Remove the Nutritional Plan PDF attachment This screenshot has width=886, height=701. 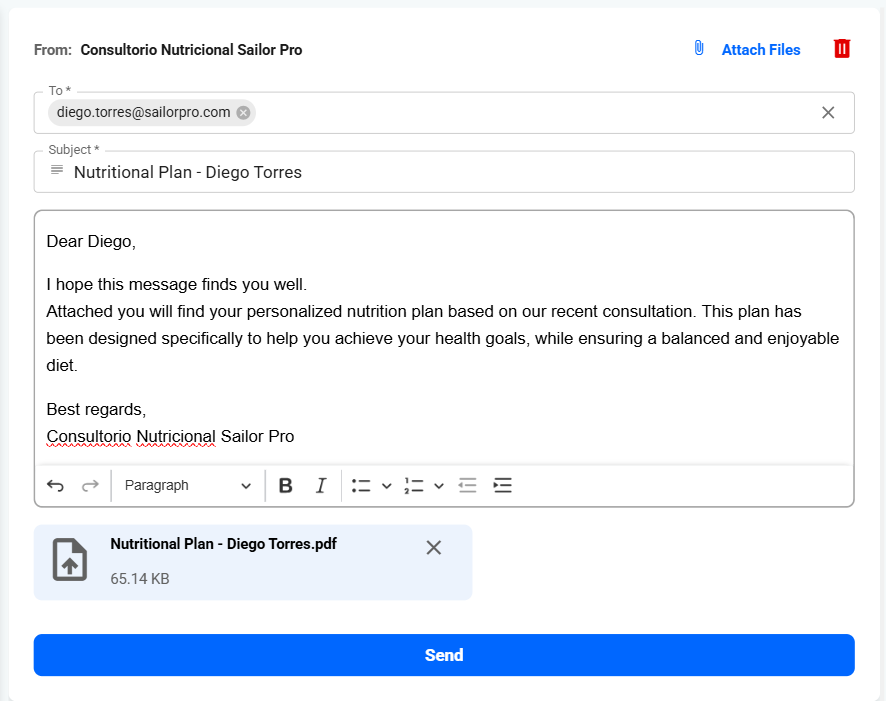pos(433,548)
